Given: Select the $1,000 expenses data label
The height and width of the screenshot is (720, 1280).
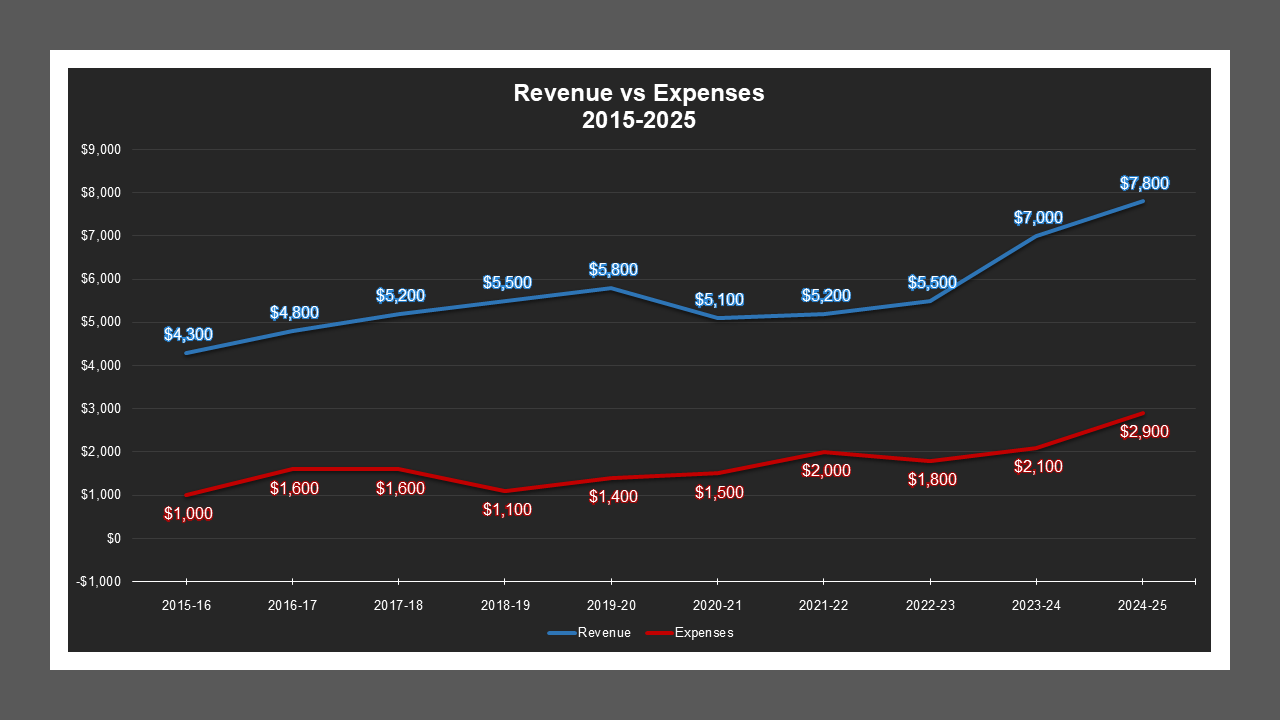Looking at the screenshot, I should (x=187, y=513).
